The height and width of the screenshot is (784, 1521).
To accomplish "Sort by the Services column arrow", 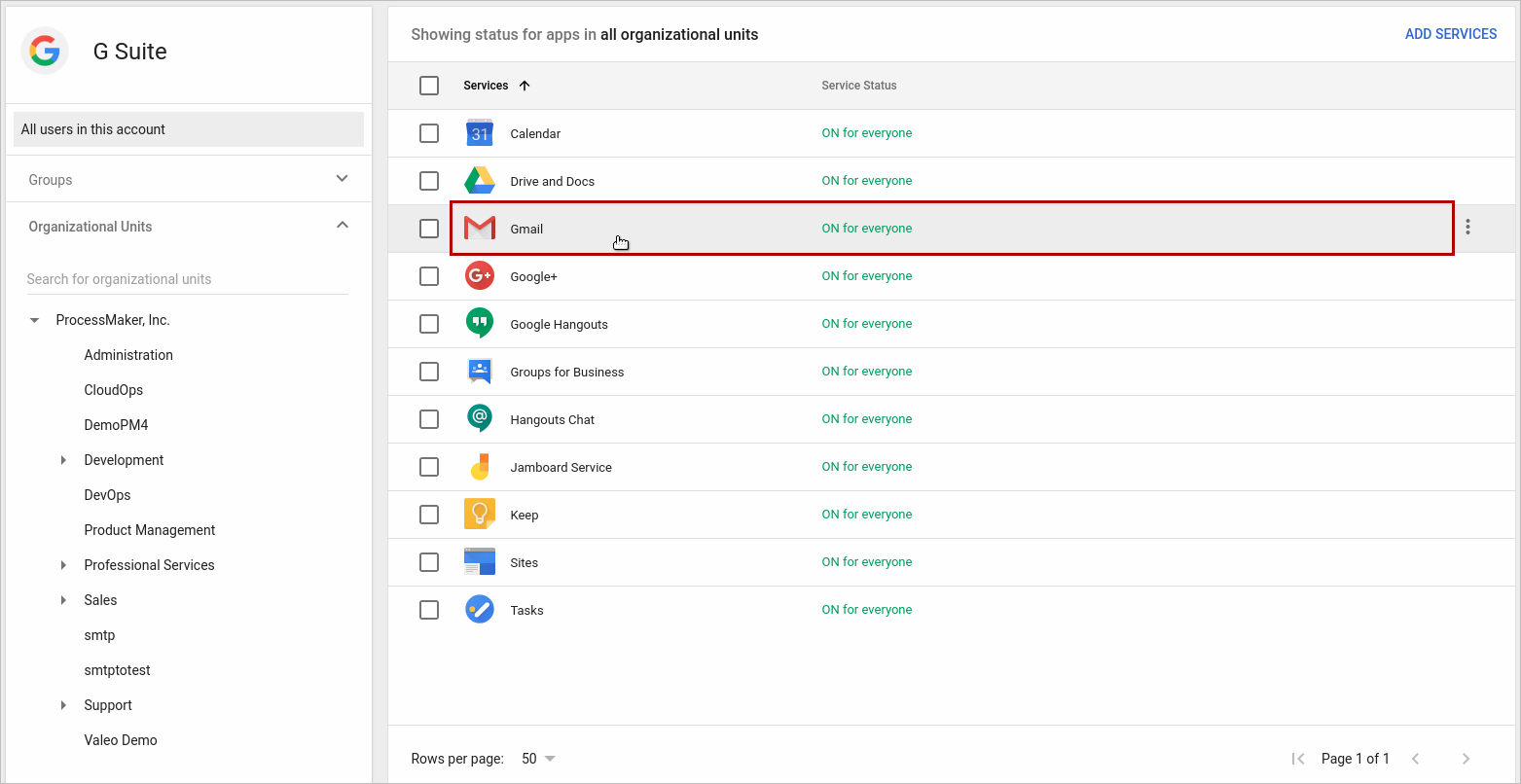I will point(525,86).
